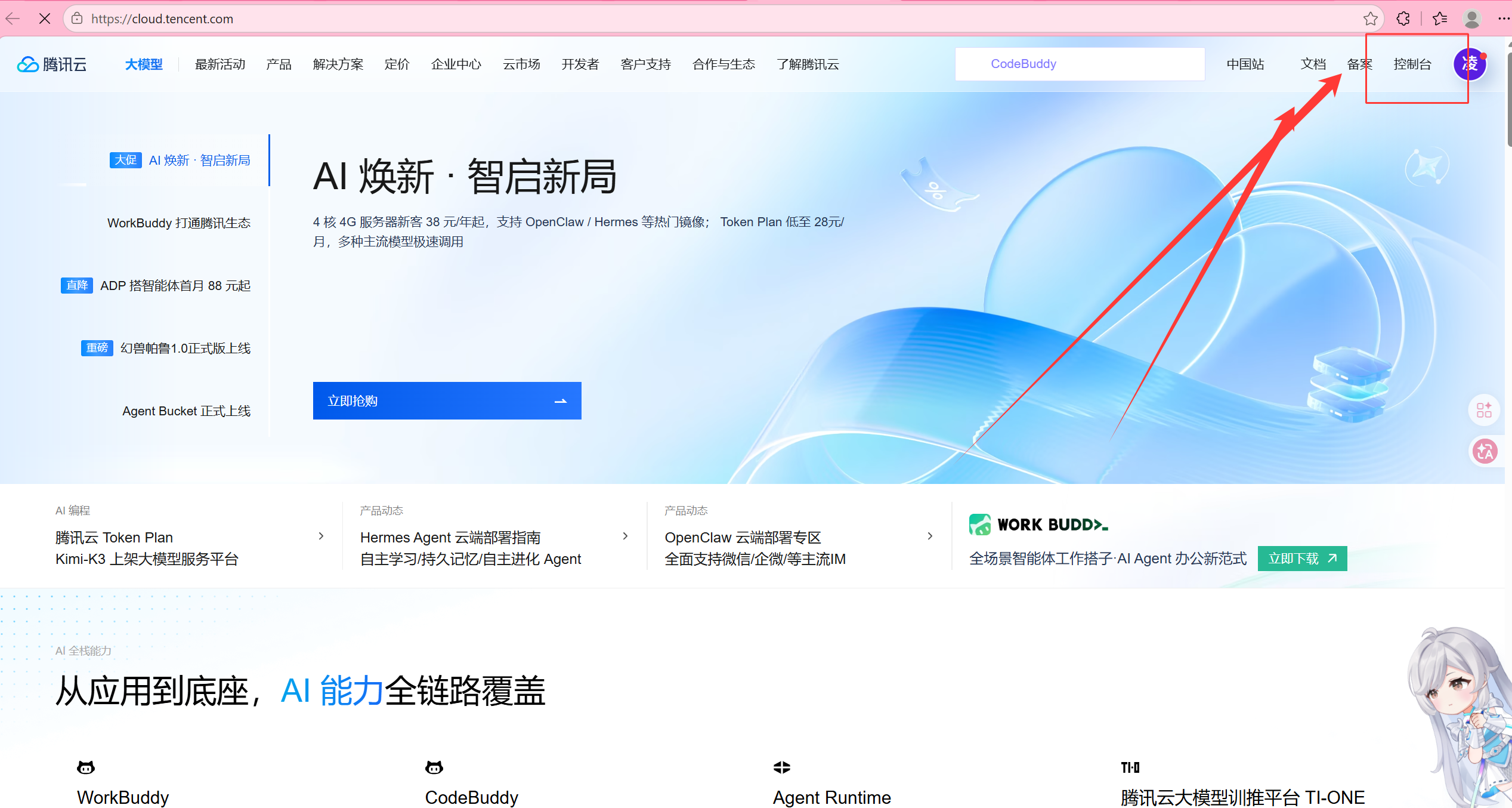Image resolution: width=1512 pixels, height=808 pixels.
Task: Open the favorites list icon
Action: pyautogui.click(x=1440, y=18)
